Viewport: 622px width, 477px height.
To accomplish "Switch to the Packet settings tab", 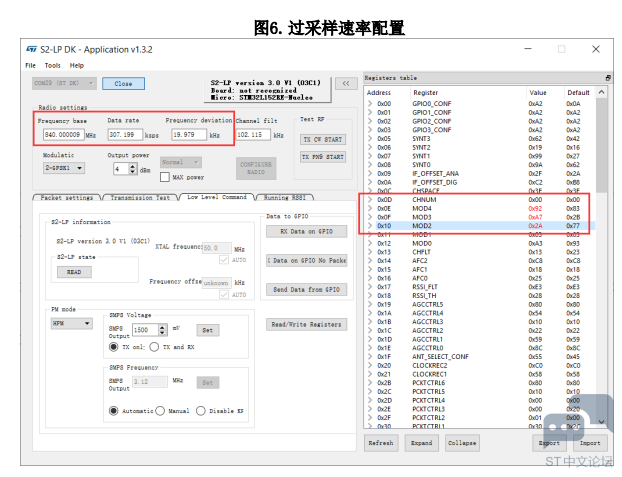I will coord(67,197).
